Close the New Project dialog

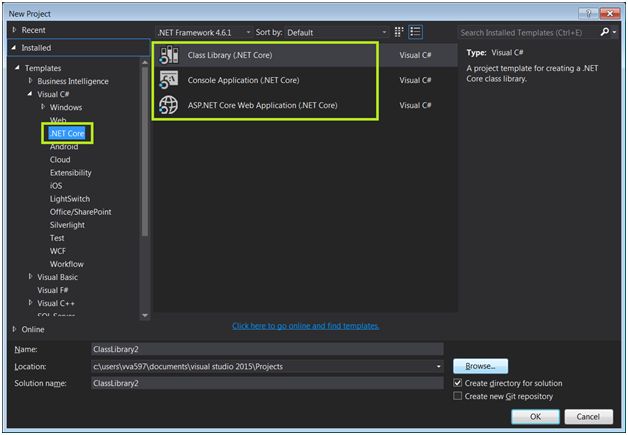click(x=610, y=13)
